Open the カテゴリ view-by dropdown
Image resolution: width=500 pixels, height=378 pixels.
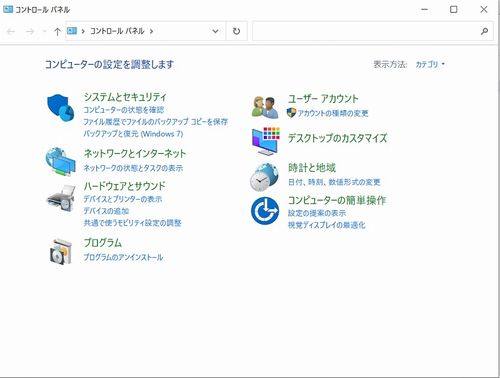click(x=430, y=64)
